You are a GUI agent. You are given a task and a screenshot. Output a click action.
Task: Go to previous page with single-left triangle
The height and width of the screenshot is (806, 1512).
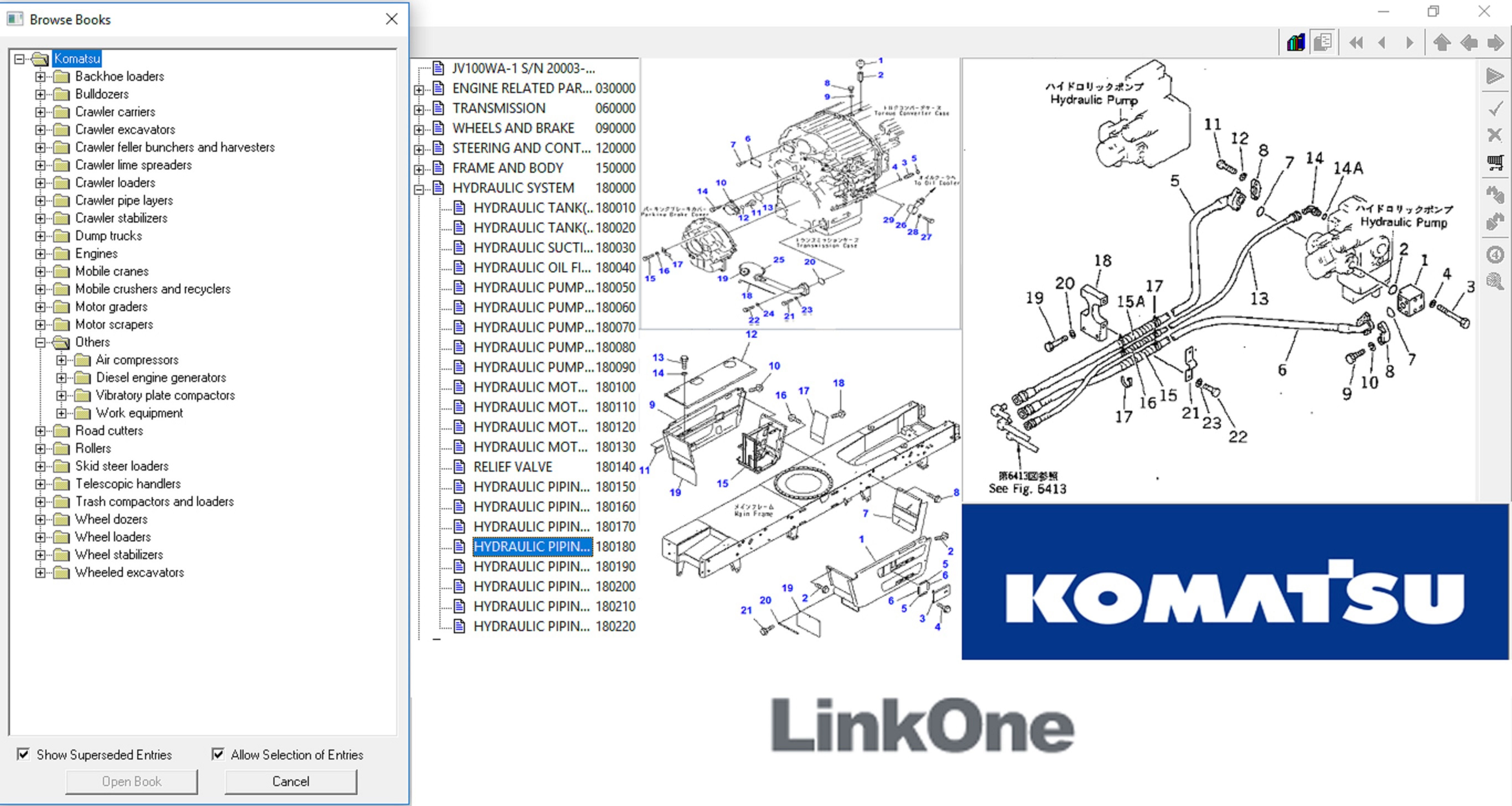(1382, 42)
